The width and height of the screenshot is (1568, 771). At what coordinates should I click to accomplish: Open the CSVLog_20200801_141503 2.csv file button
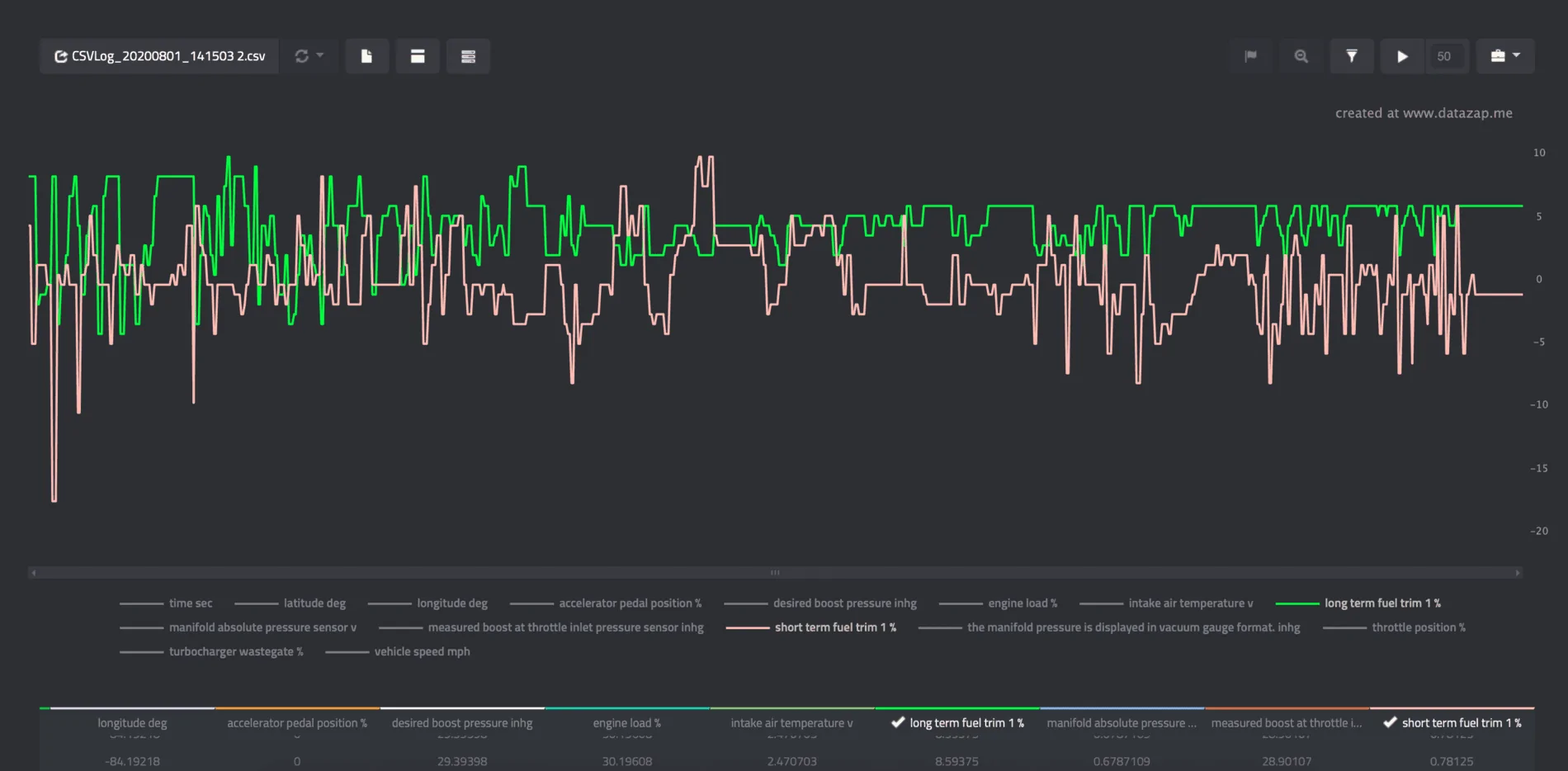(x=159, y=56)
